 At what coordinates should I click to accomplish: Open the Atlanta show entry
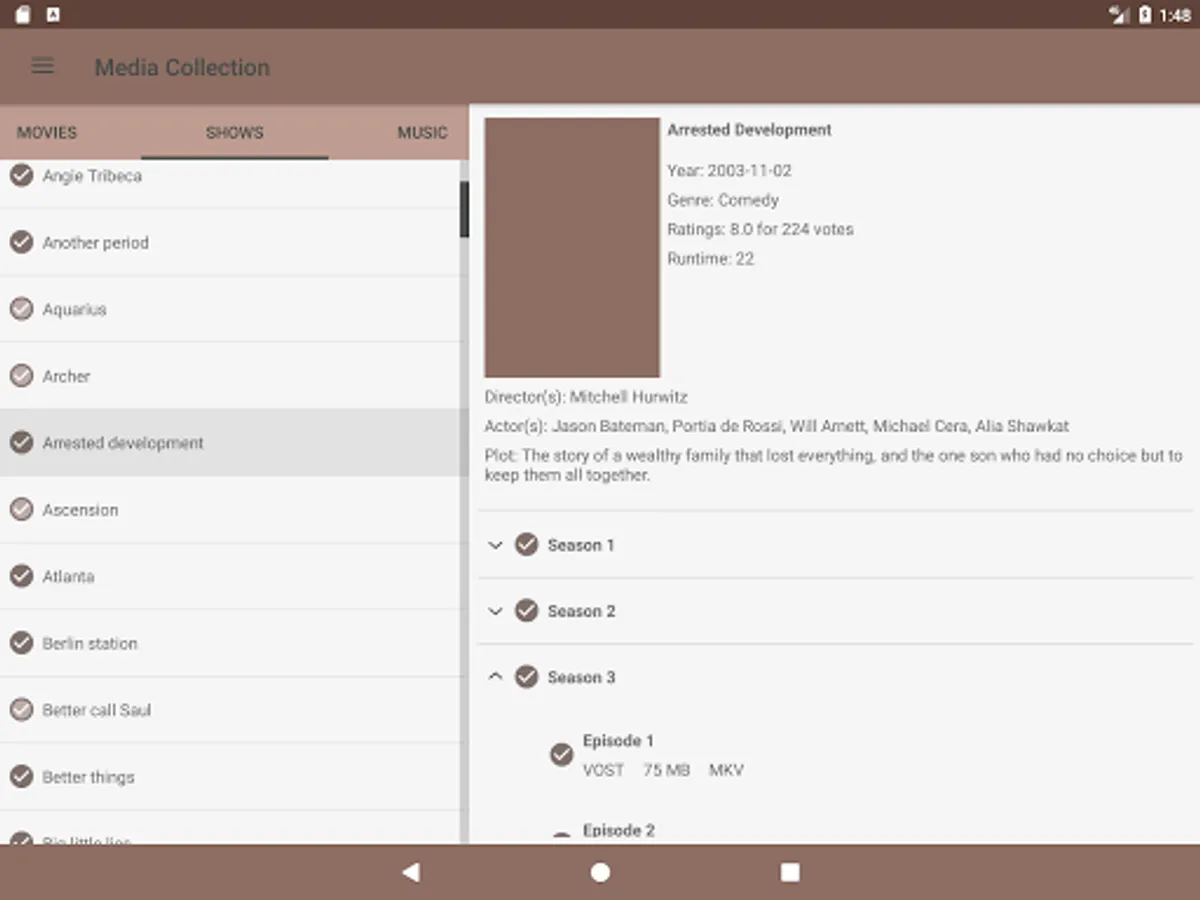pyautogui.click(x=230, y=576)
